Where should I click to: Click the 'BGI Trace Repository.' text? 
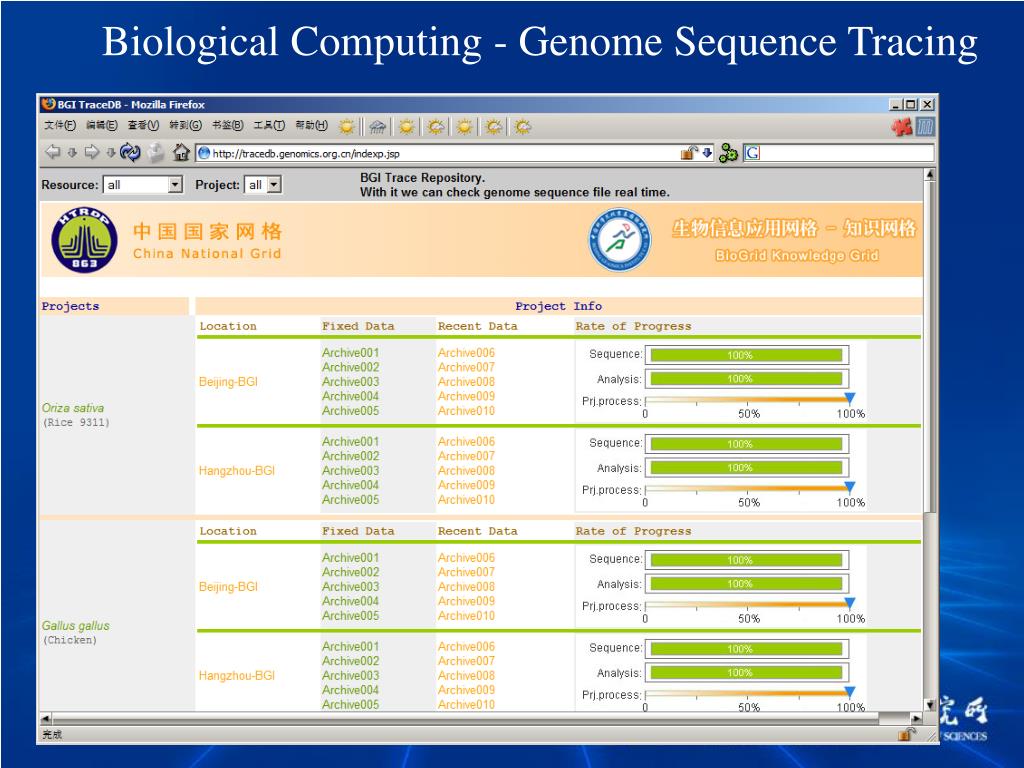[x=423, y=178]
